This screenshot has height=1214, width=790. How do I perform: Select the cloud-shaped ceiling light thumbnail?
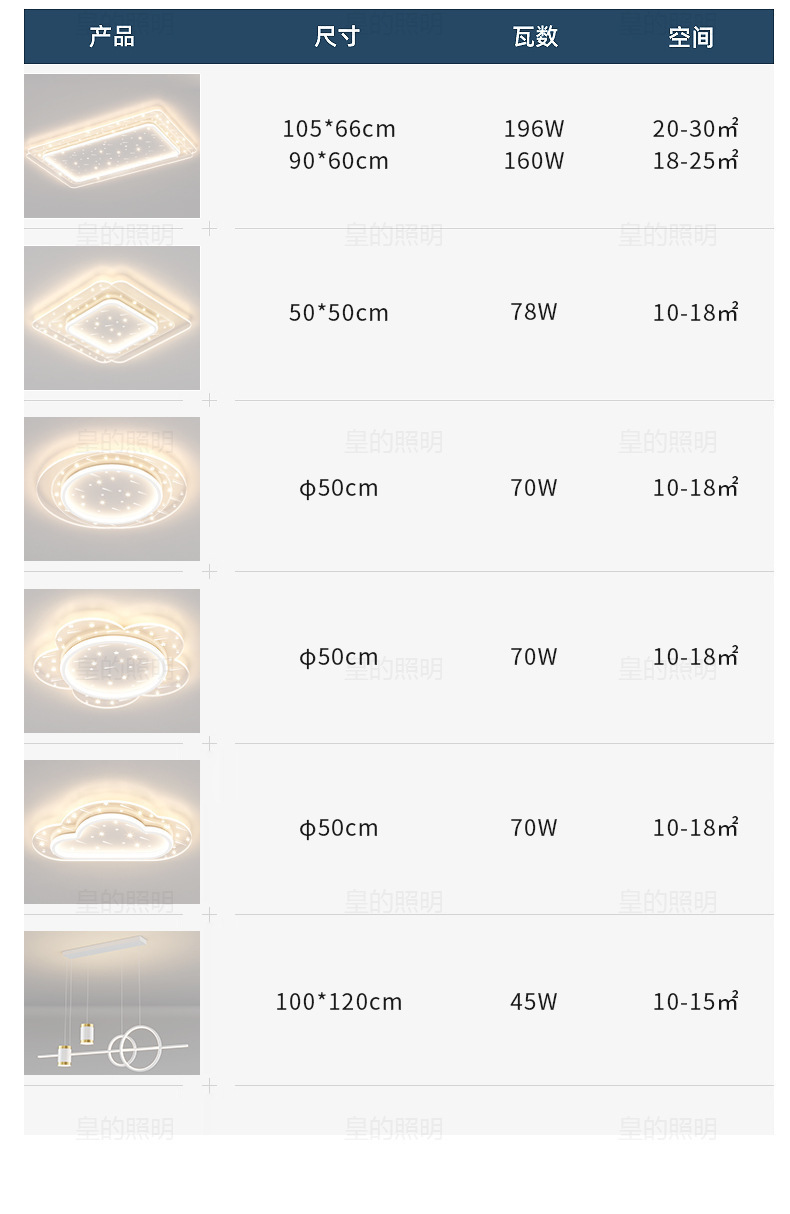click(112, 832)
